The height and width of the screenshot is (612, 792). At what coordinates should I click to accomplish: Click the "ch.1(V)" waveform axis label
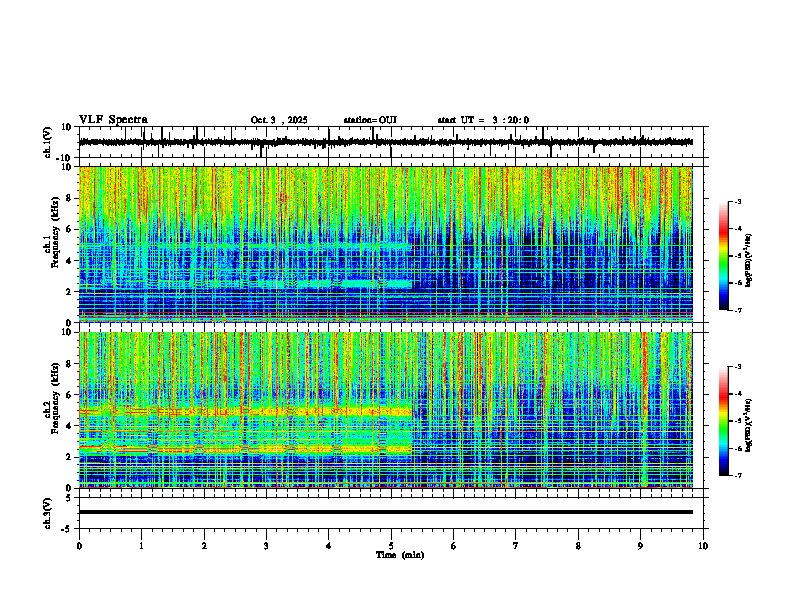click(x=48, y=142)
